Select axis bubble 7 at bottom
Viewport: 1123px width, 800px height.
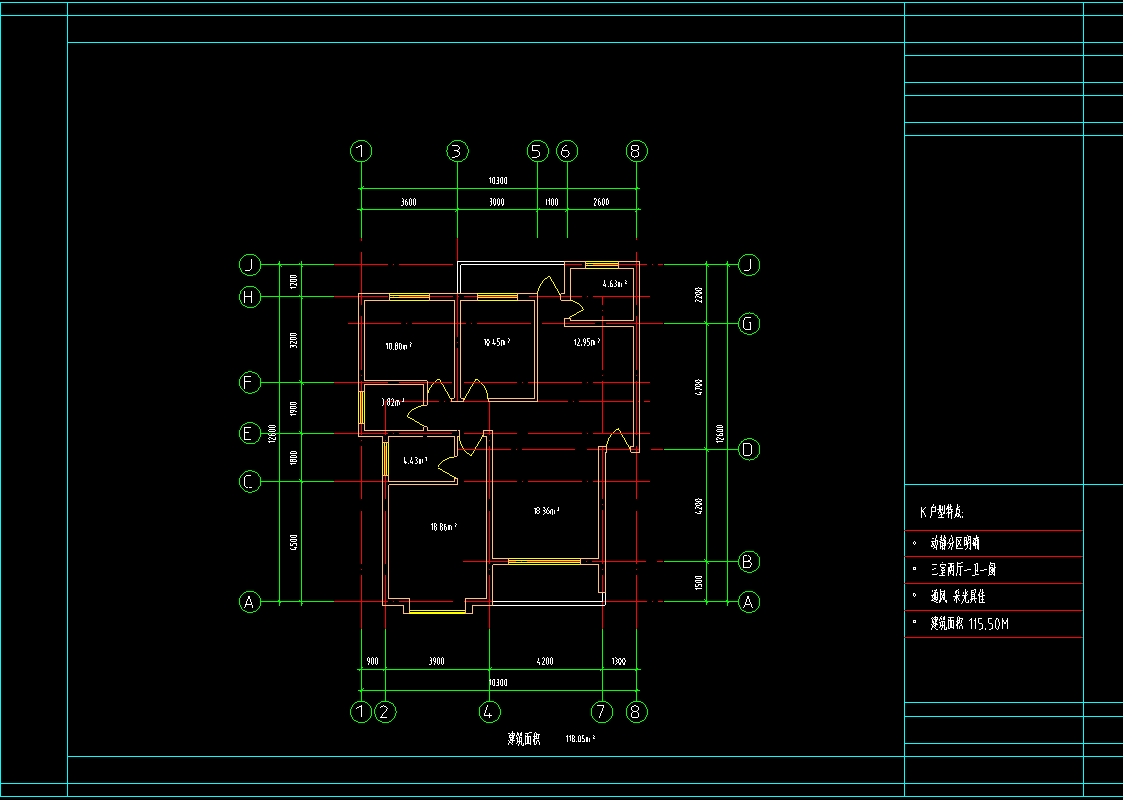[x=602, y=712]
